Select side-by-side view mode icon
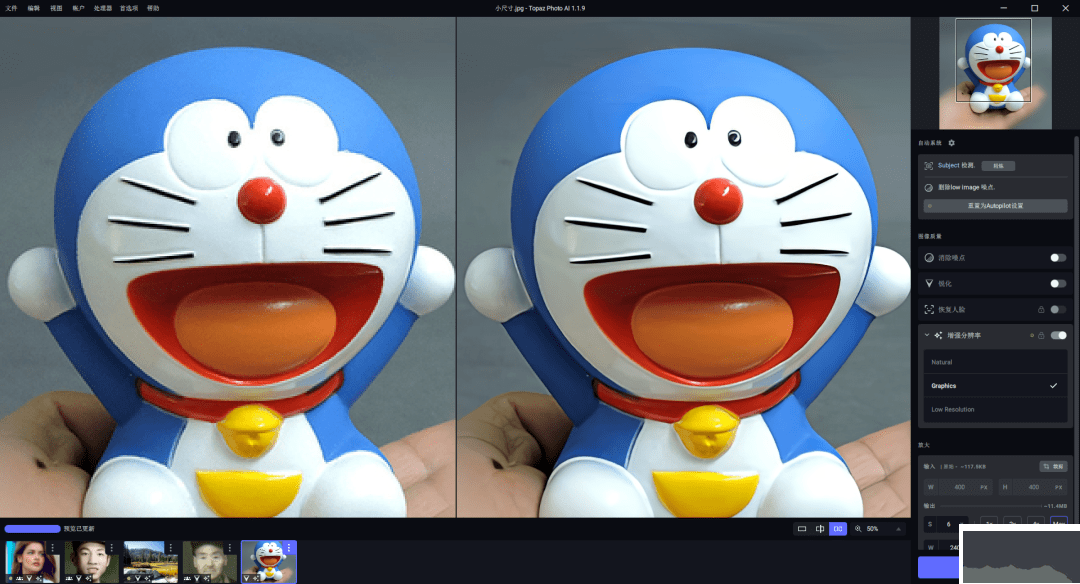Screen dimensions: 1080x584 point(838,528)
